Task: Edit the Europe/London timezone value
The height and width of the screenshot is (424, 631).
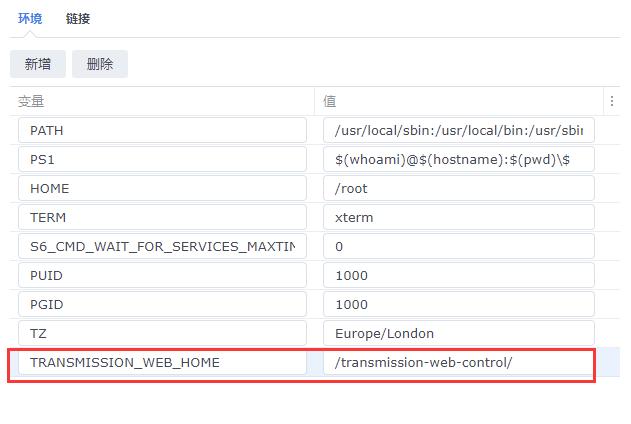Action: point(458,334)
